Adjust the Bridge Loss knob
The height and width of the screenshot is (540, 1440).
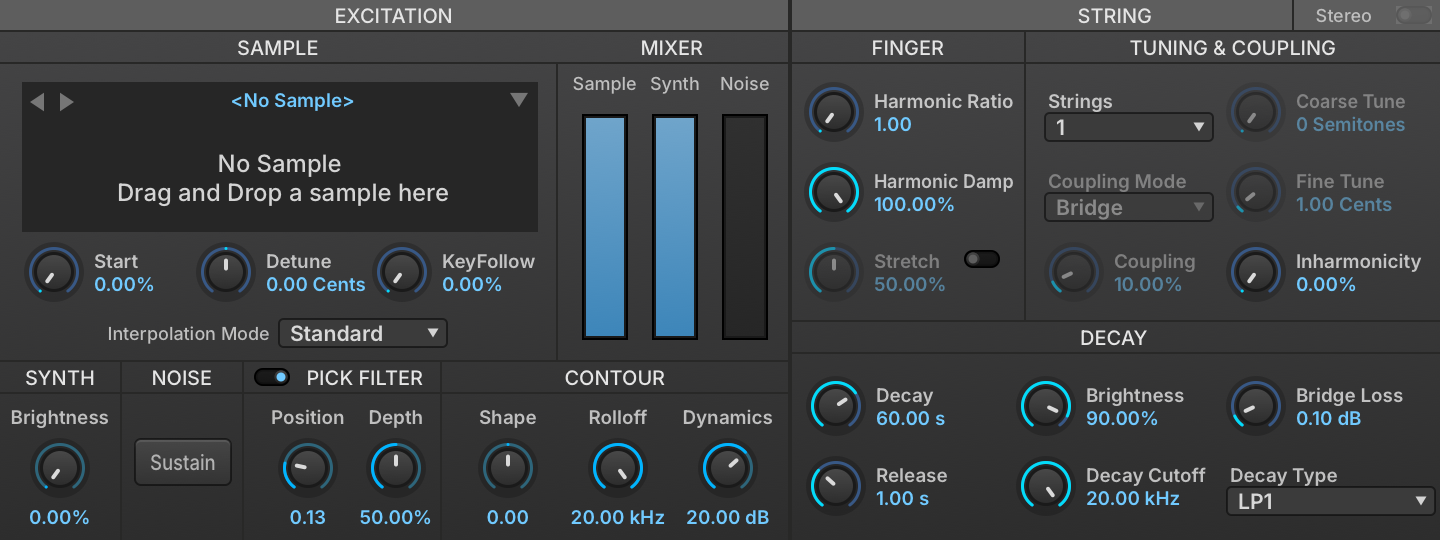point(1255,406)
